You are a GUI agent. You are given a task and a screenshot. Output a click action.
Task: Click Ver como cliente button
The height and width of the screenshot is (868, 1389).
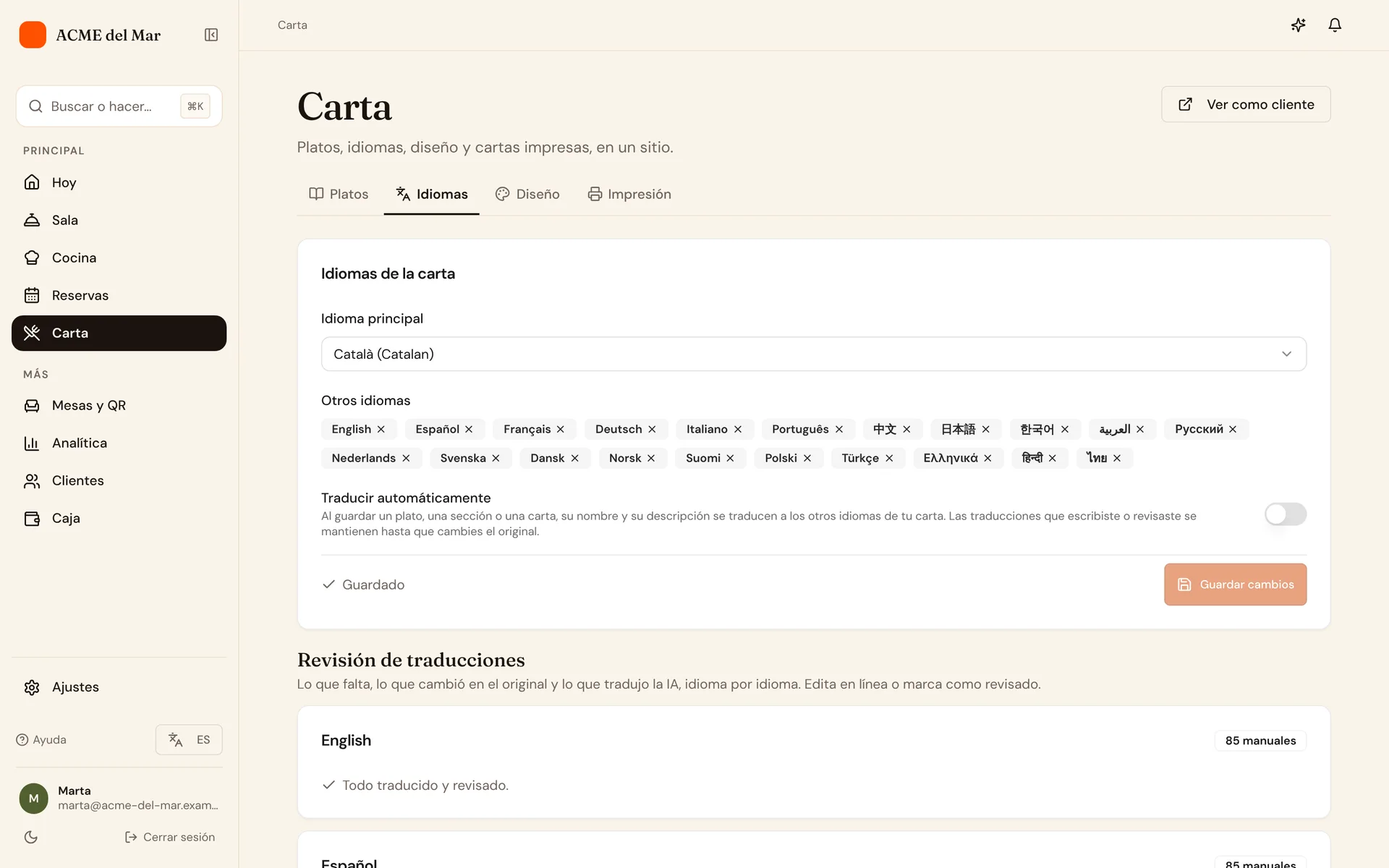[x=1246, y=104]
